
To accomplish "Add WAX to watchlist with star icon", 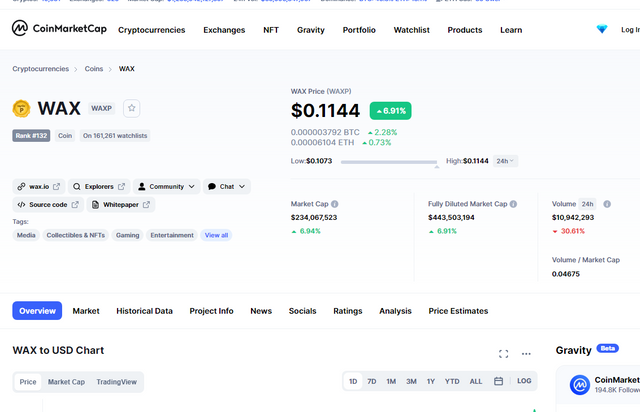I will point(131,108).
